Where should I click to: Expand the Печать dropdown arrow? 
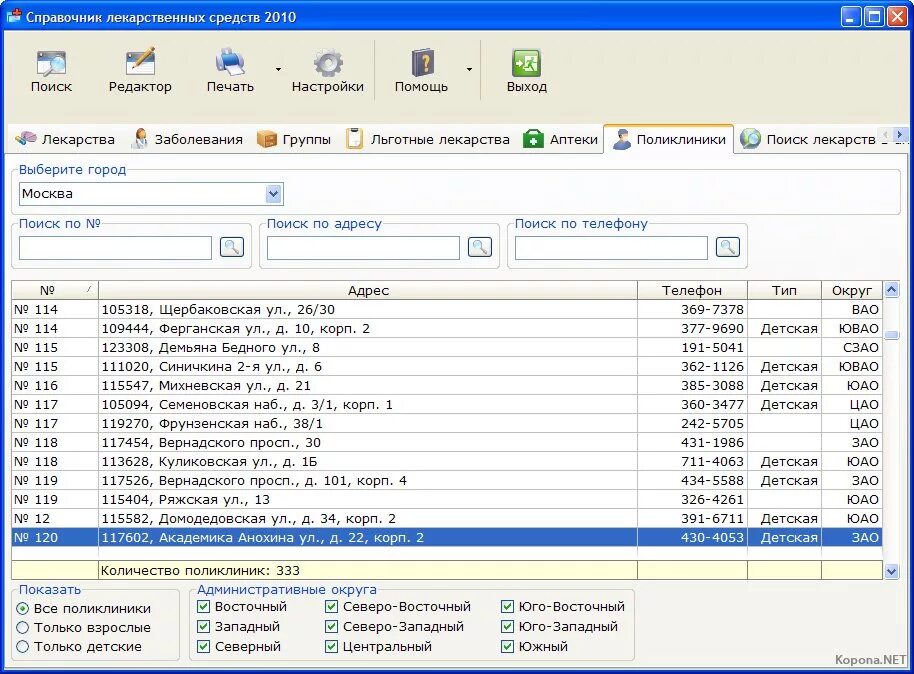[x=279, y=69]
